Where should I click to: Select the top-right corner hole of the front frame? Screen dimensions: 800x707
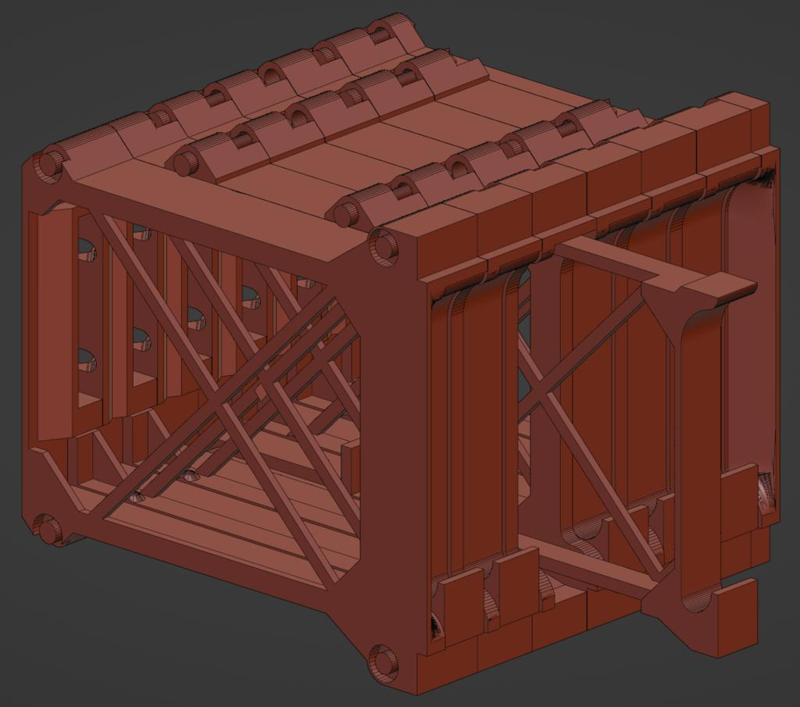coord(385,248)
